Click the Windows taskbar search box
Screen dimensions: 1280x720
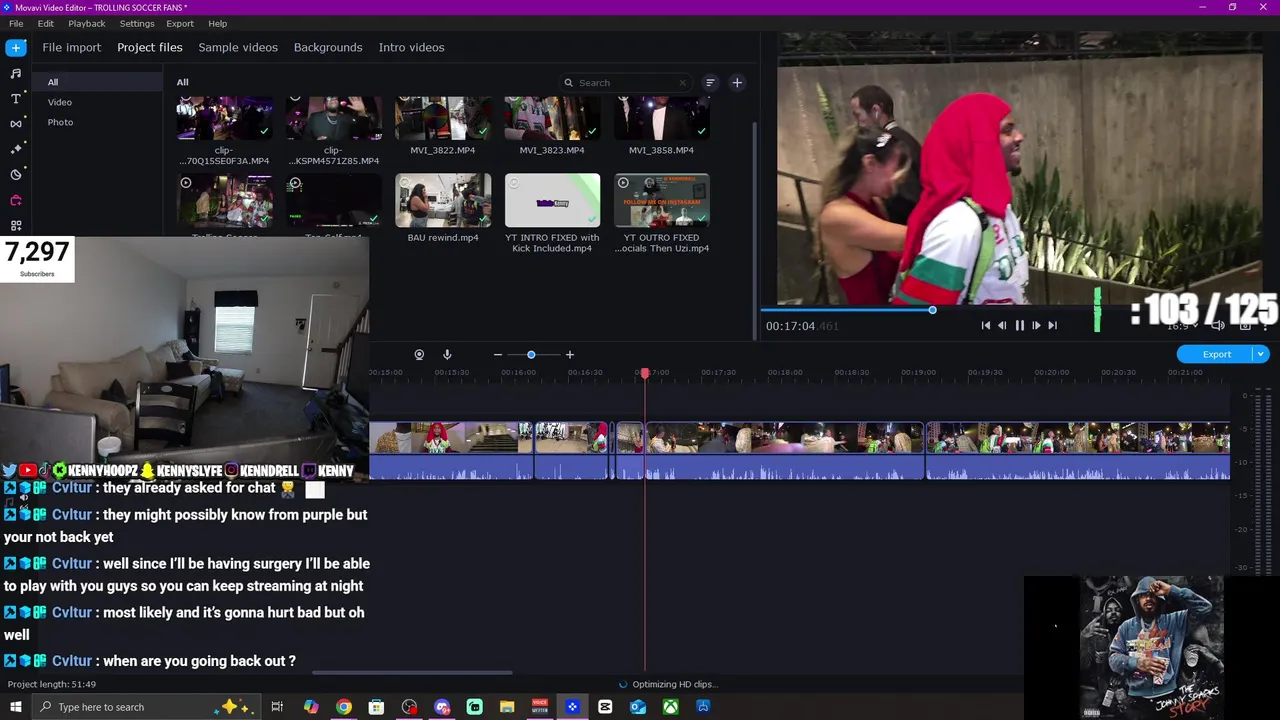[x=146, y=707]
